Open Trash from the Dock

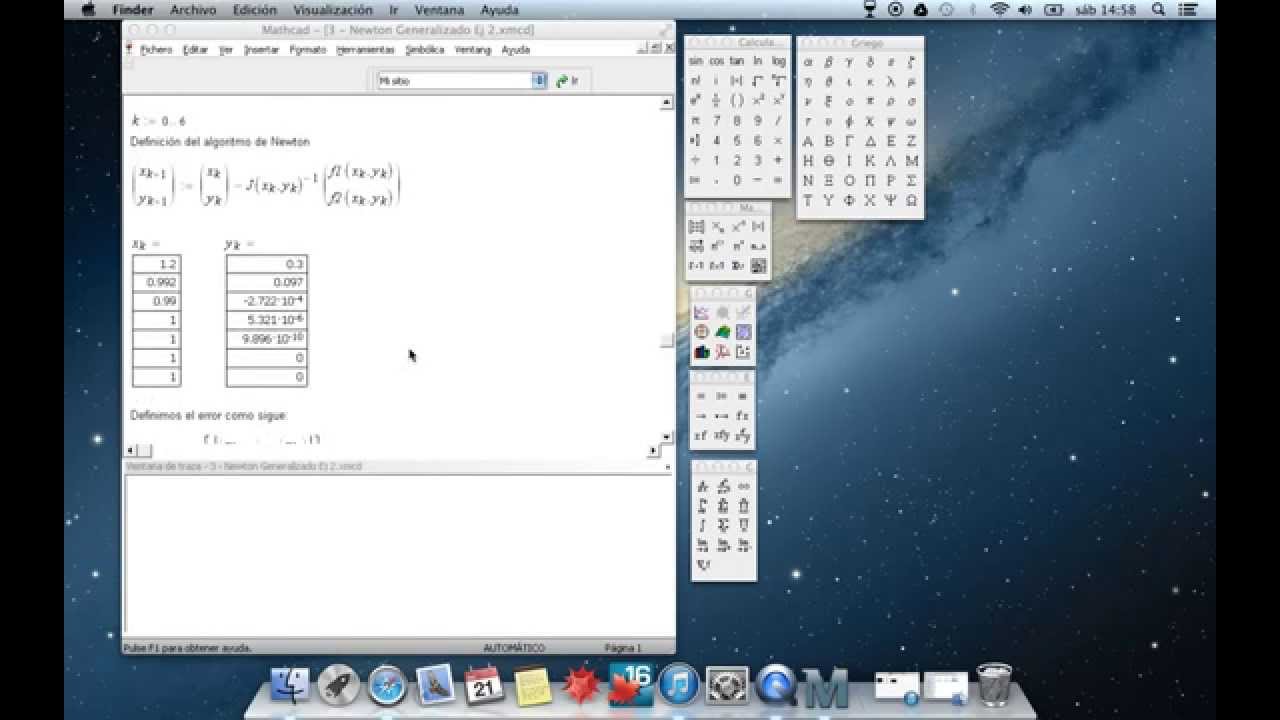994,684
